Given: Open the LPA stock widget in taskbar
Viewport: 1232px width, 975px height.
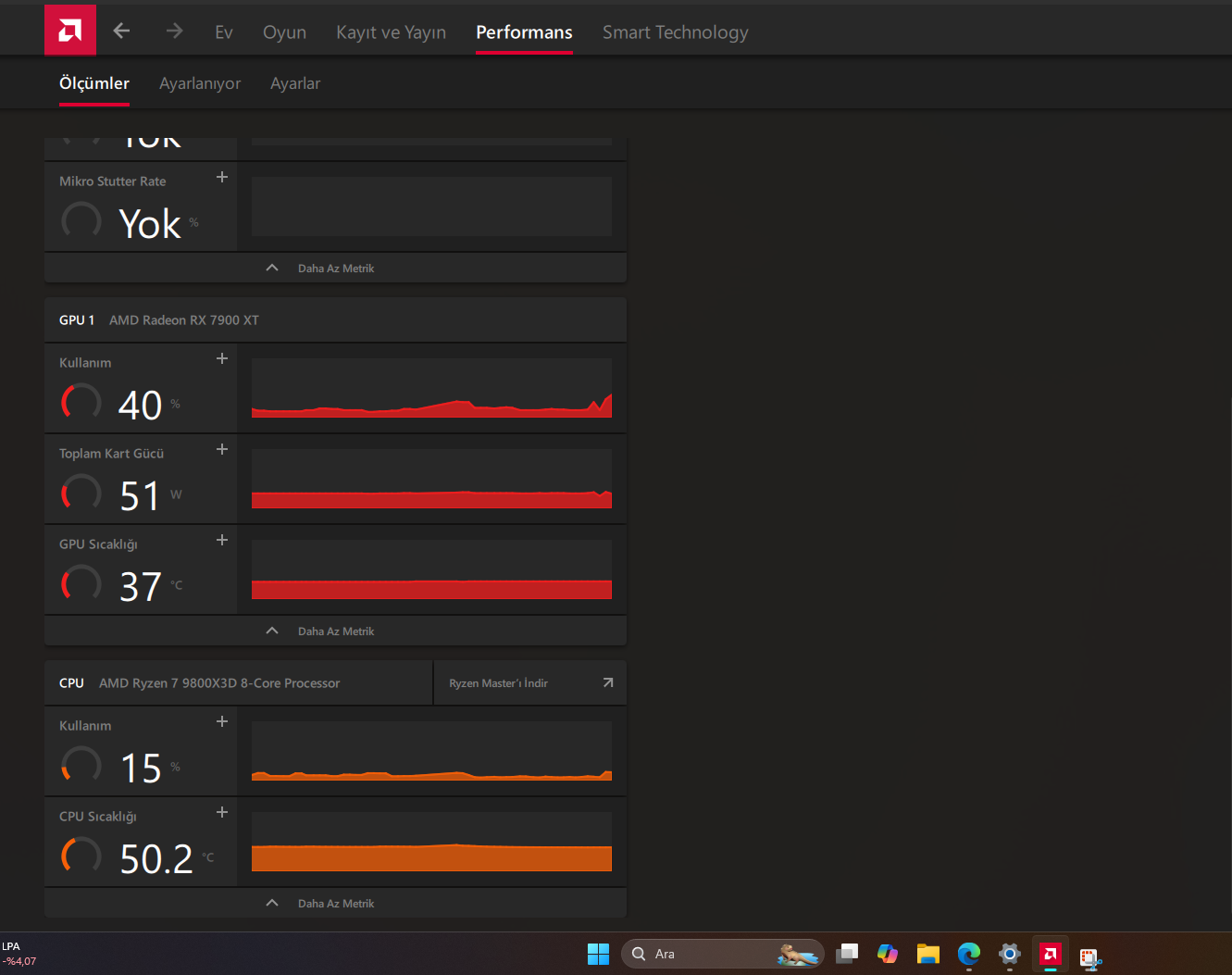Looking at the screenshot, I should tap(19, 954).
